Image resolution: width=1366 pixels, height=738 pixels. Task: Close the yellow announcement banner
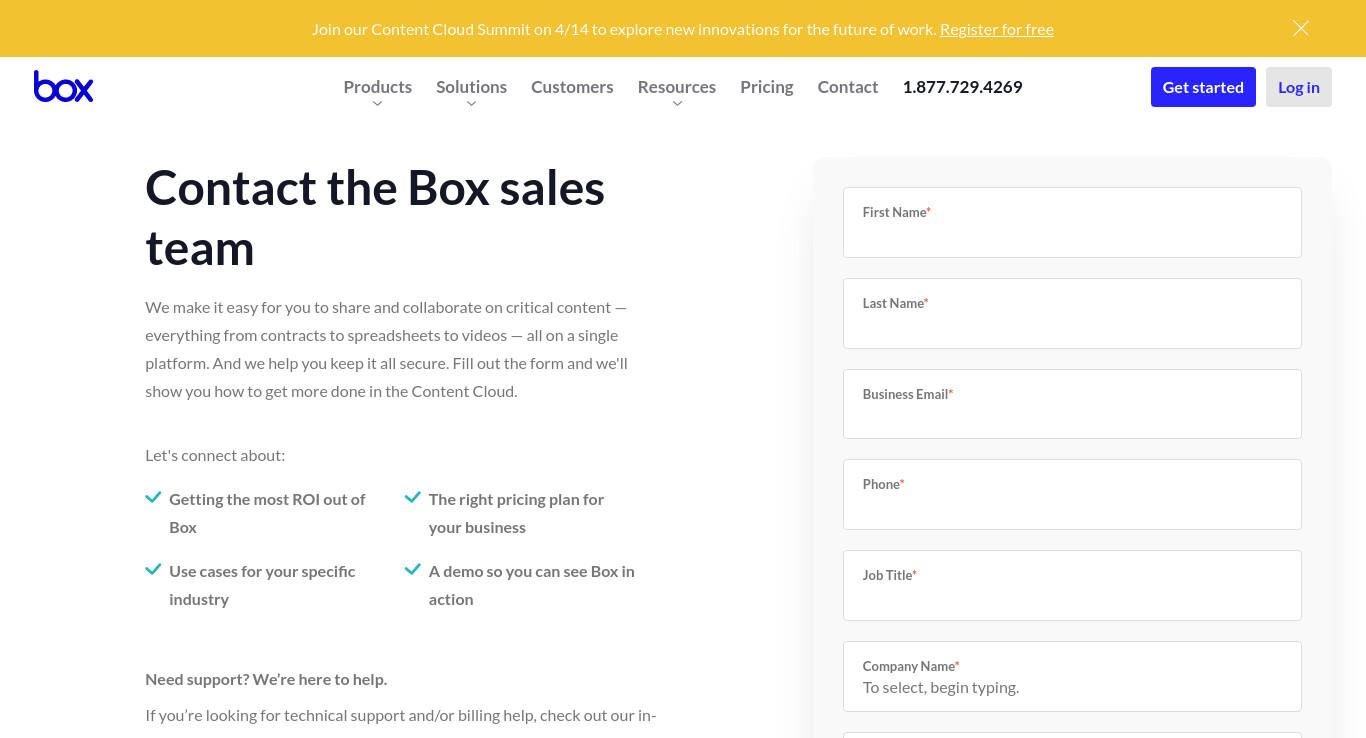click(1301, 28)
